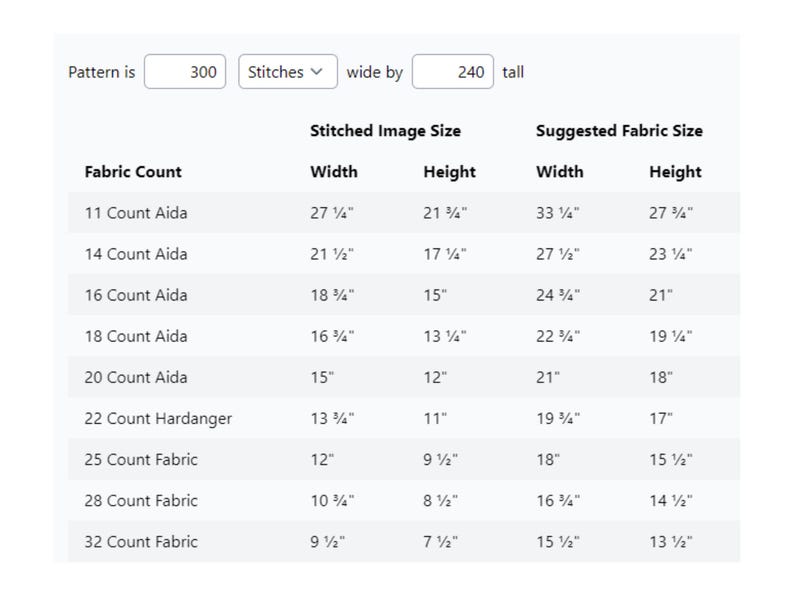The height and width of the screenshot is (596, 794).
Task: Click the Width header under Stitched Image Size
Action: coord(334,172)
